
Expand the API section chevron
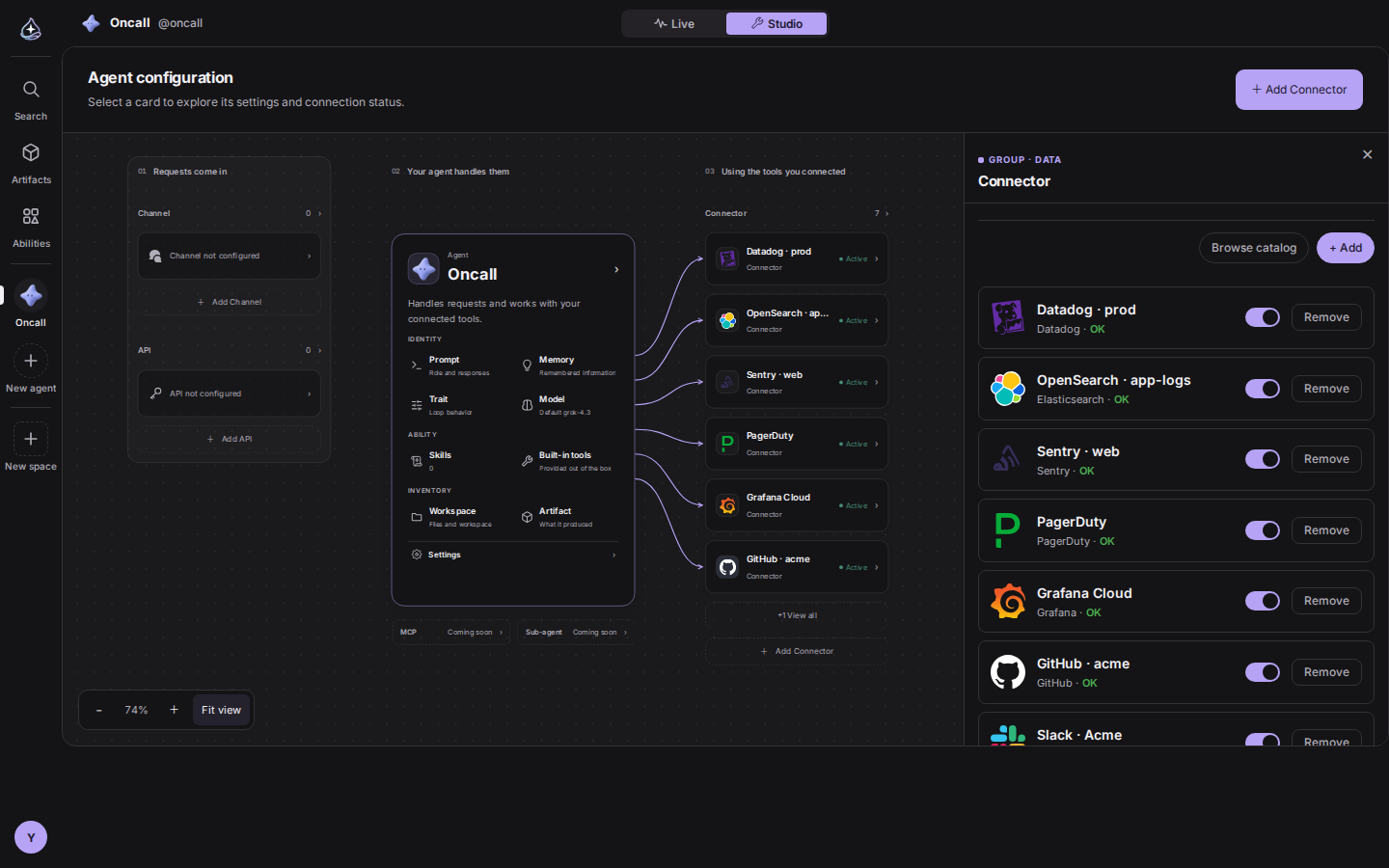(319, 350)
